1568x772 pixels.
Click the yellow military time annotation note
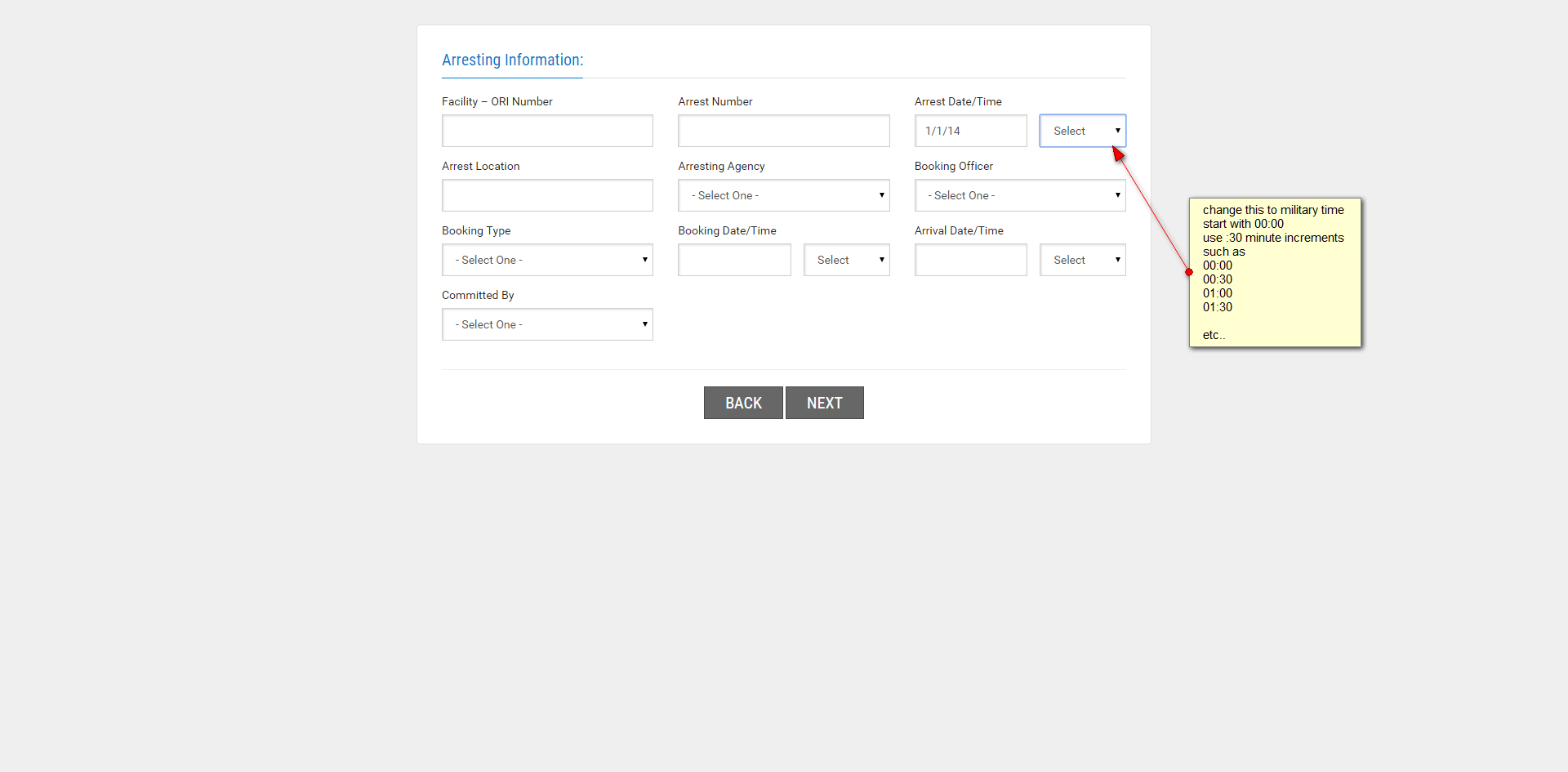click(x=1275, y=272)
